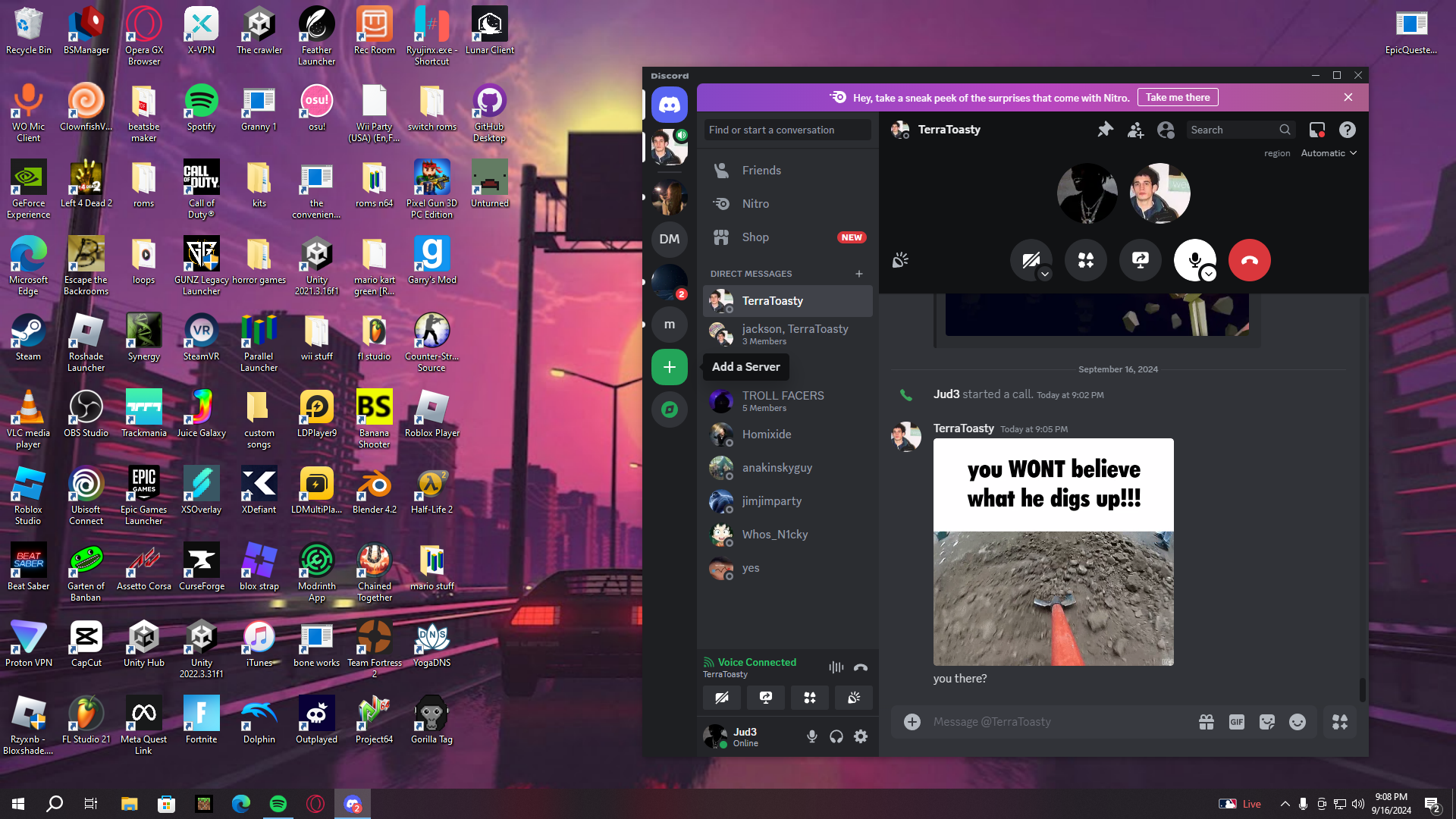Image resolution: width=1456 pixels, height=819 pixels.
Task: Open the emoji picker
Action: tap(1298, 722)
